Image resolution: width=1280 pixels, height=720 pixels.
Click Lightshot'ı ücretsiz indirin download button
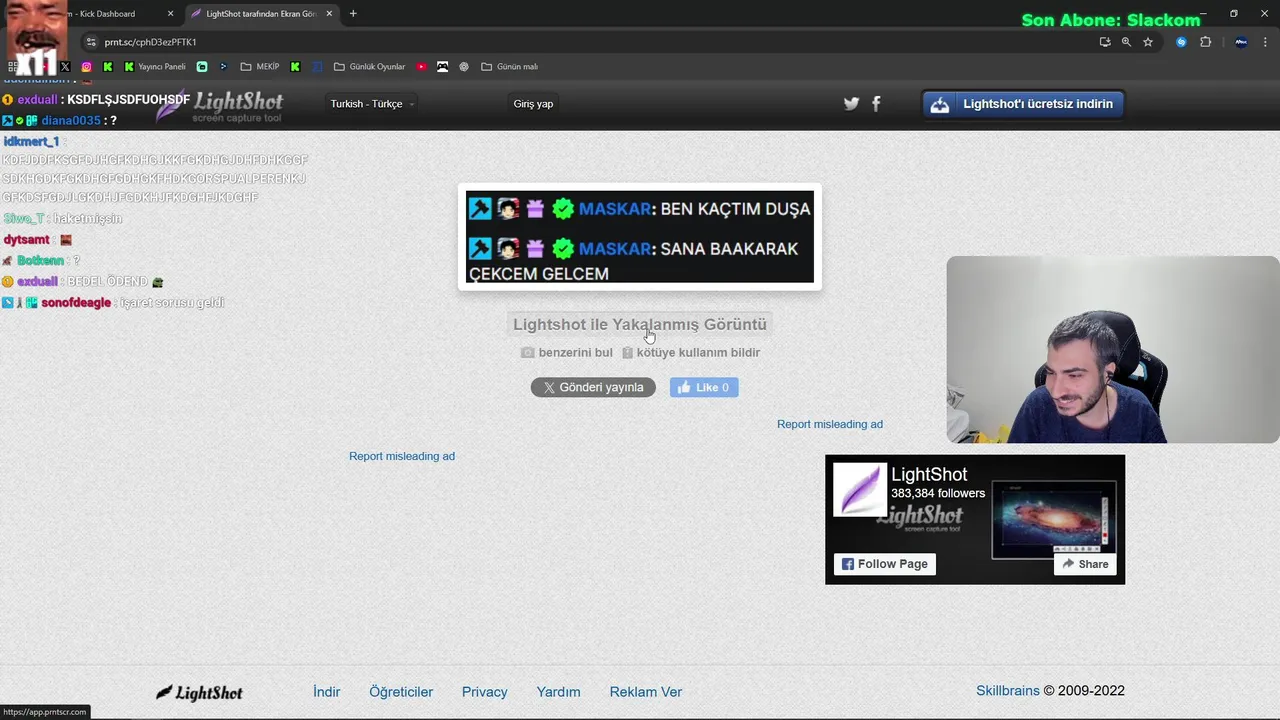click(1023, 104)
